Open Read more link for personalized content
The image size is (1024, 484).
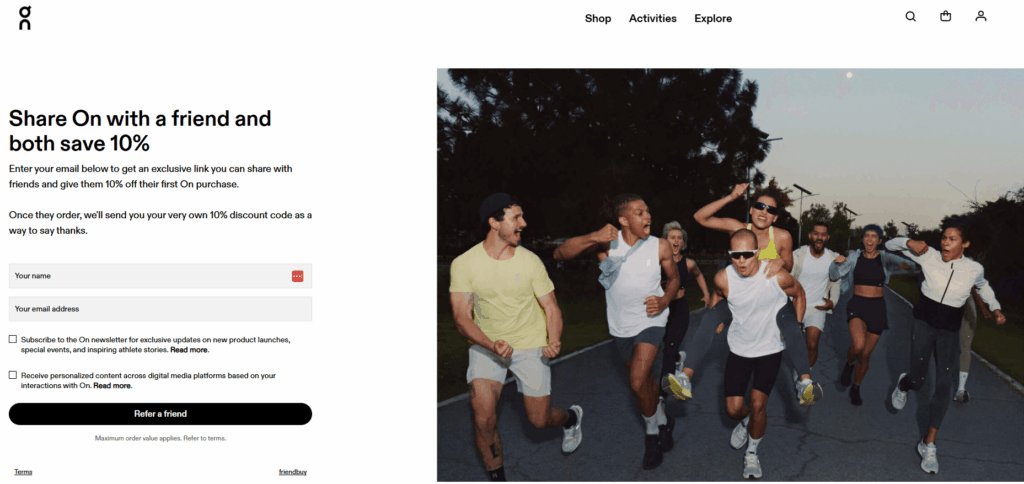(112, 386)
